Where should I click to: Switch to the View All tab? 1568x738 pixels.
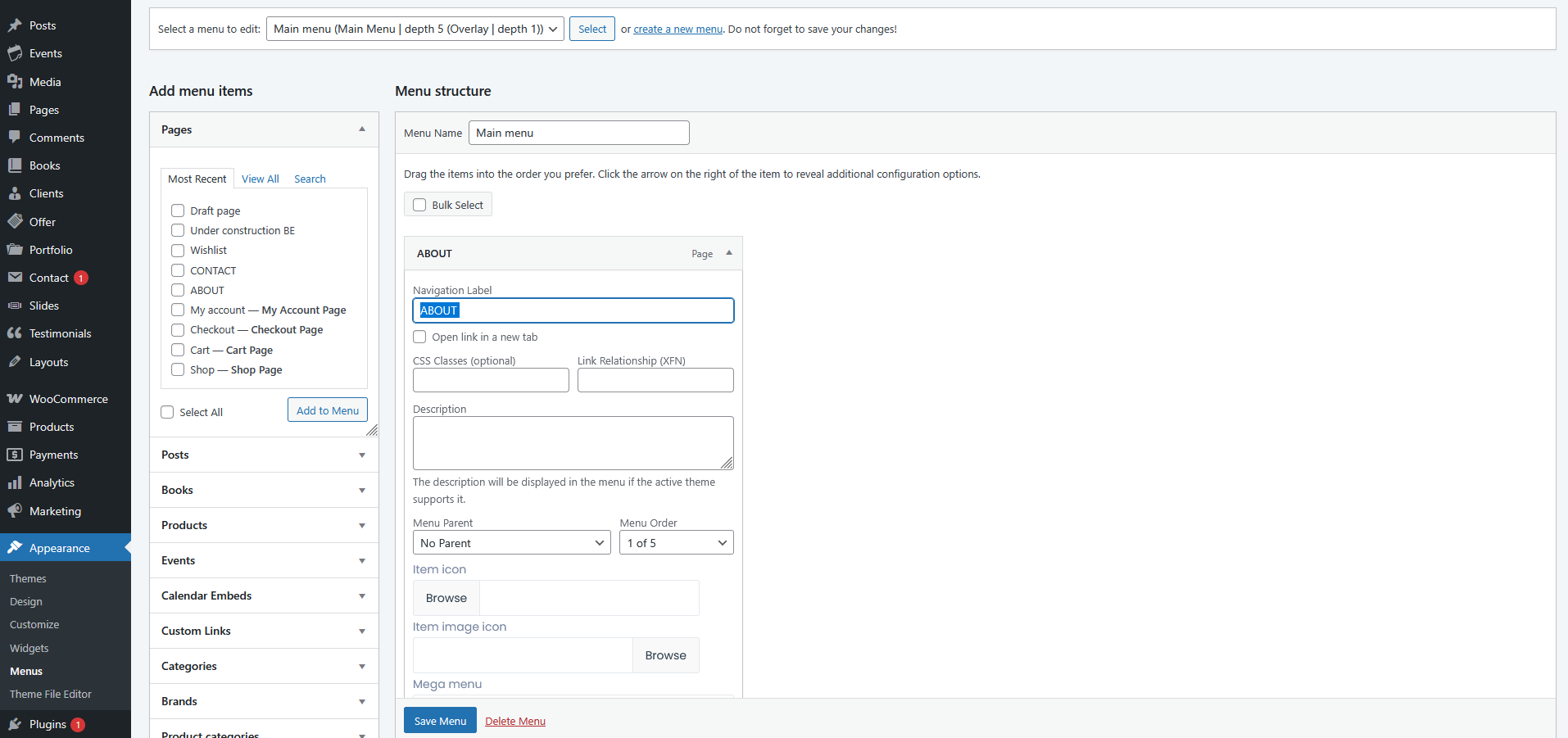tap(260, 179)
